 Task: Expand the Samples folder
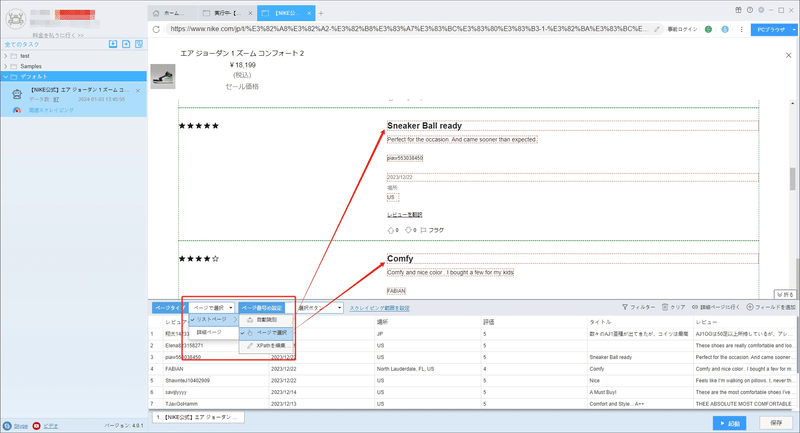[6, 66]
